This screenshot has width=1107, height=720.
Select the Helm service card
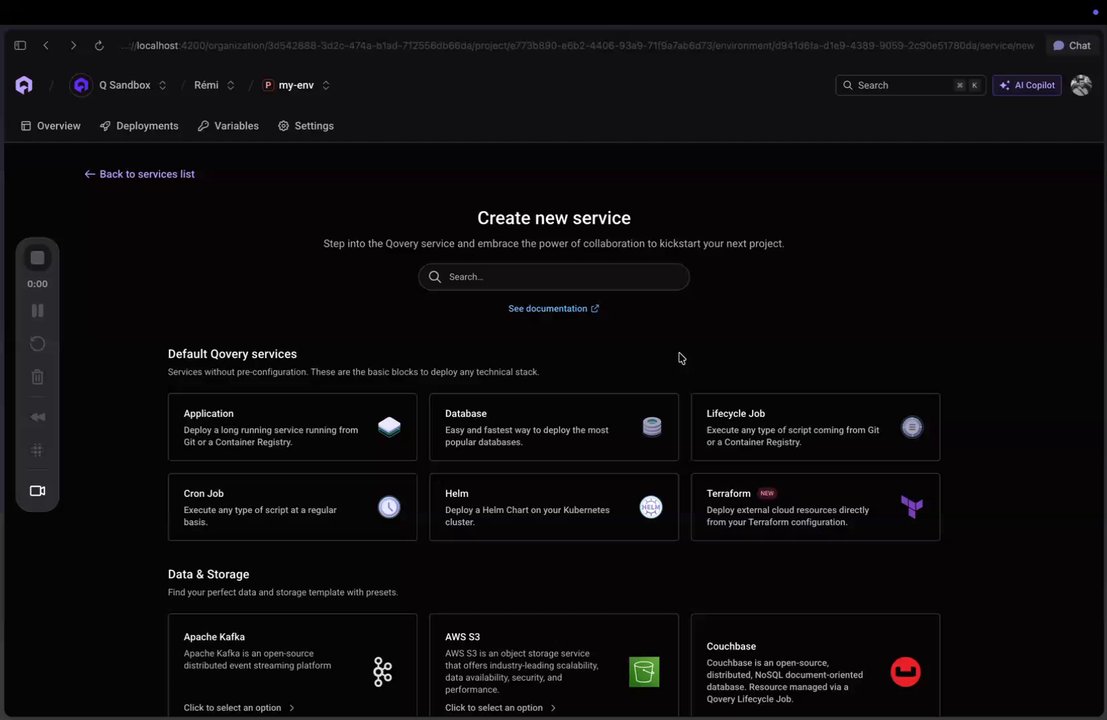[x=554, y=507]
